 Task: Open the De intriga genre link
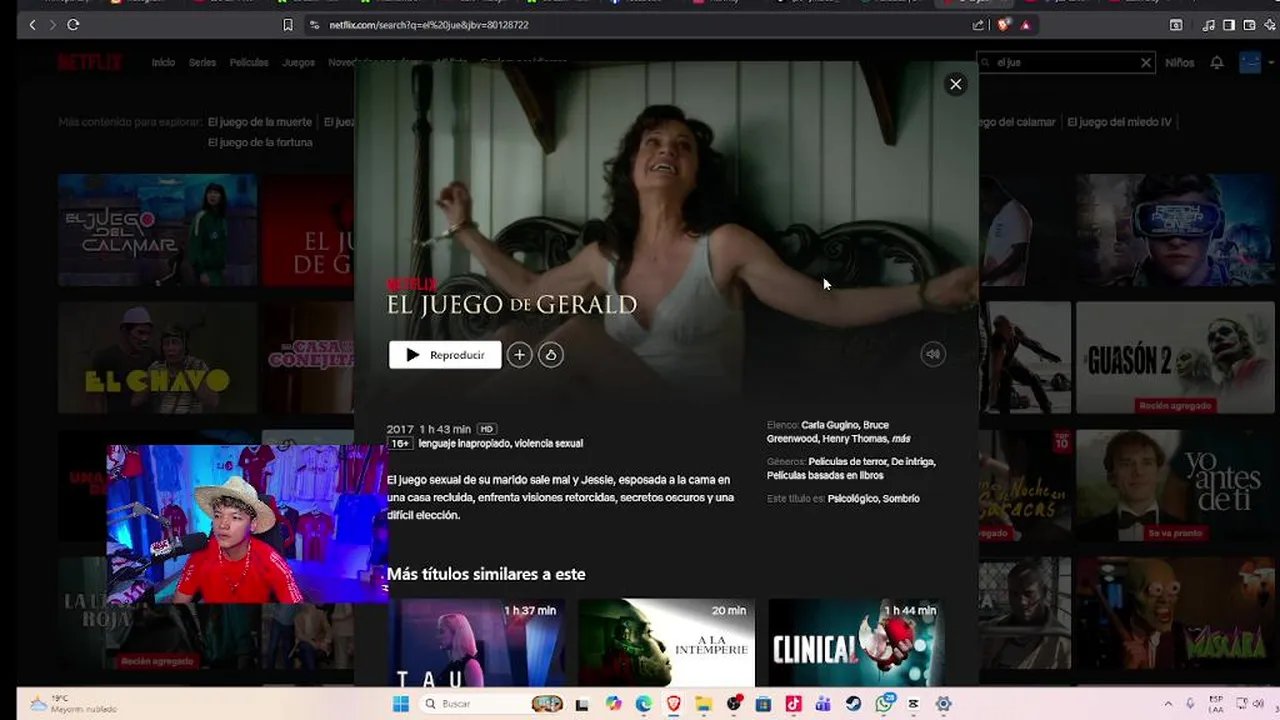click(913, 462)
